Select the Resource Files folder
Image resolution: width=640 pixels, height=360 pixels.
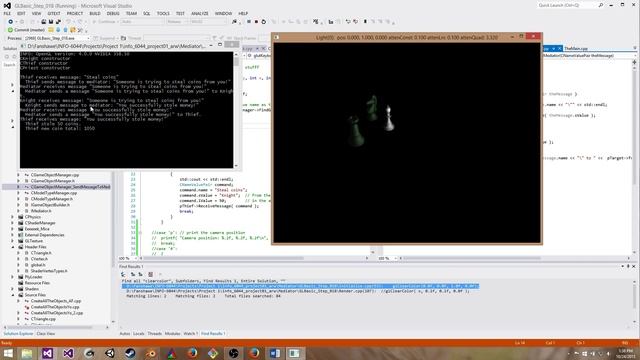[37, 283]
